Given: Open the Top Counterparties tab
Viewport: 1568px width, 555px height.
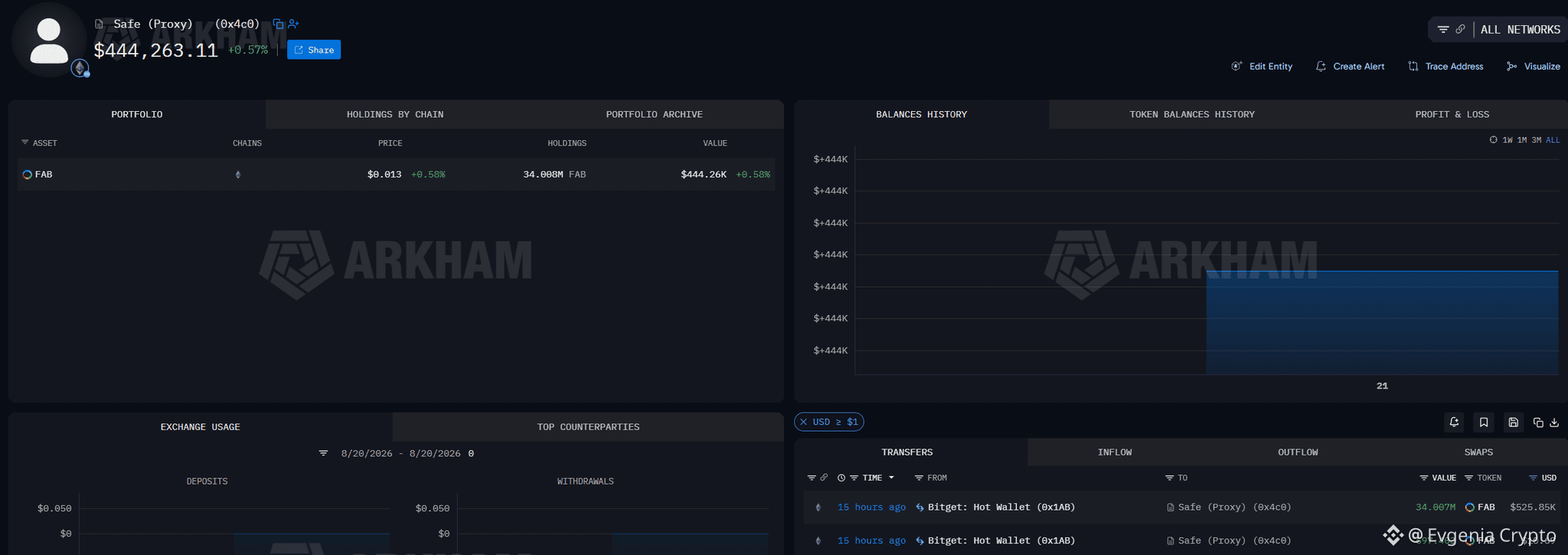Looking at the screenshot, I should click(588, 427).
